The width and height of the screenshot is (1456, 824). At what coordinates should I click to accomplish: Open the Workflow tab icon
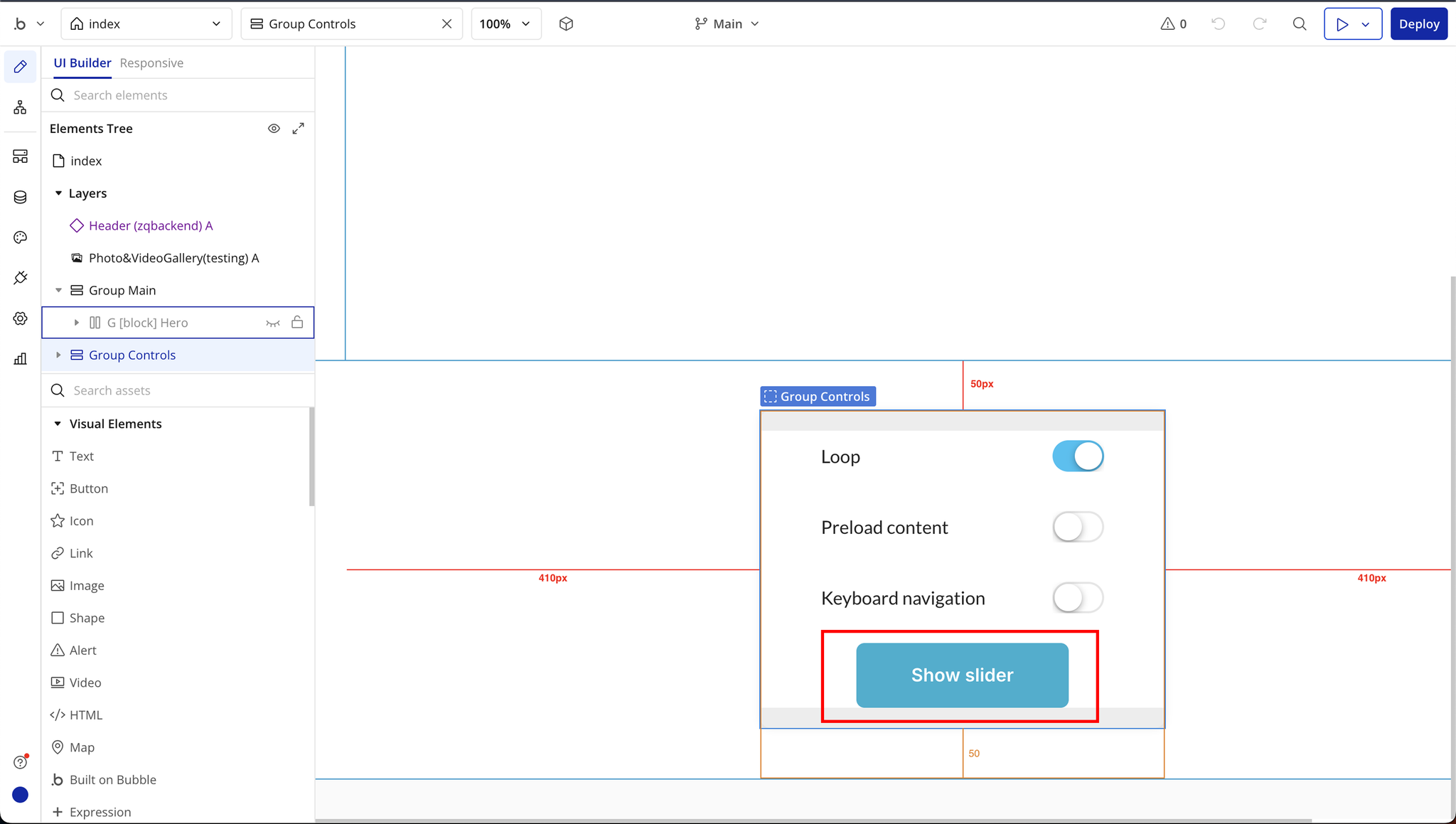[x=20, y=107]
